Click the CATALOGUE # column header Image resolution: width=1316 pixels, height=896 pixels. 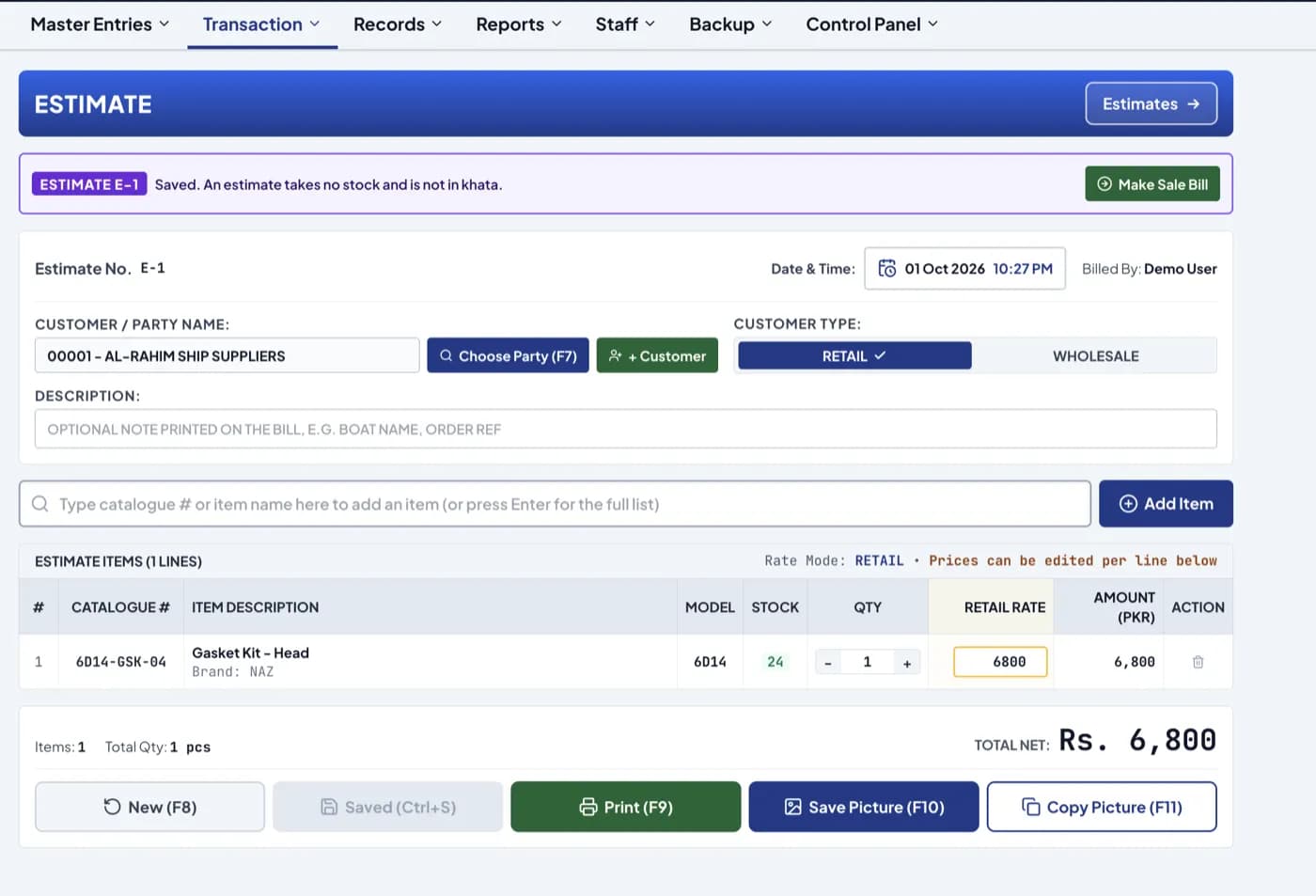pyautogui.click(x=120, y=607)
